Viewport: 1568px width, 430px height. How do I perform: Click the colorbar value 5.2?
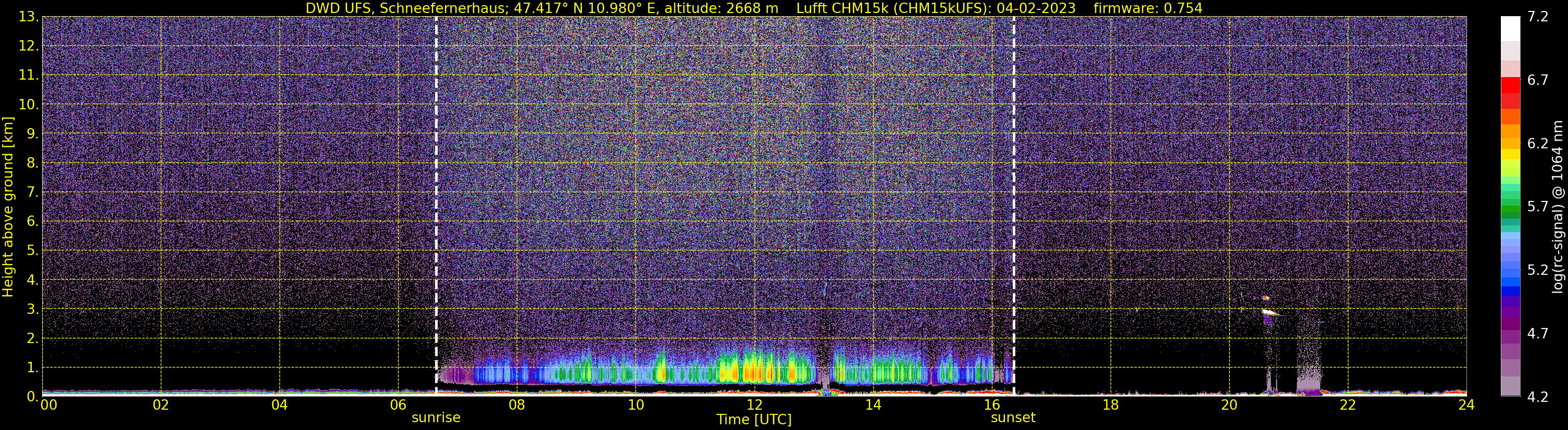(1538, 270)
